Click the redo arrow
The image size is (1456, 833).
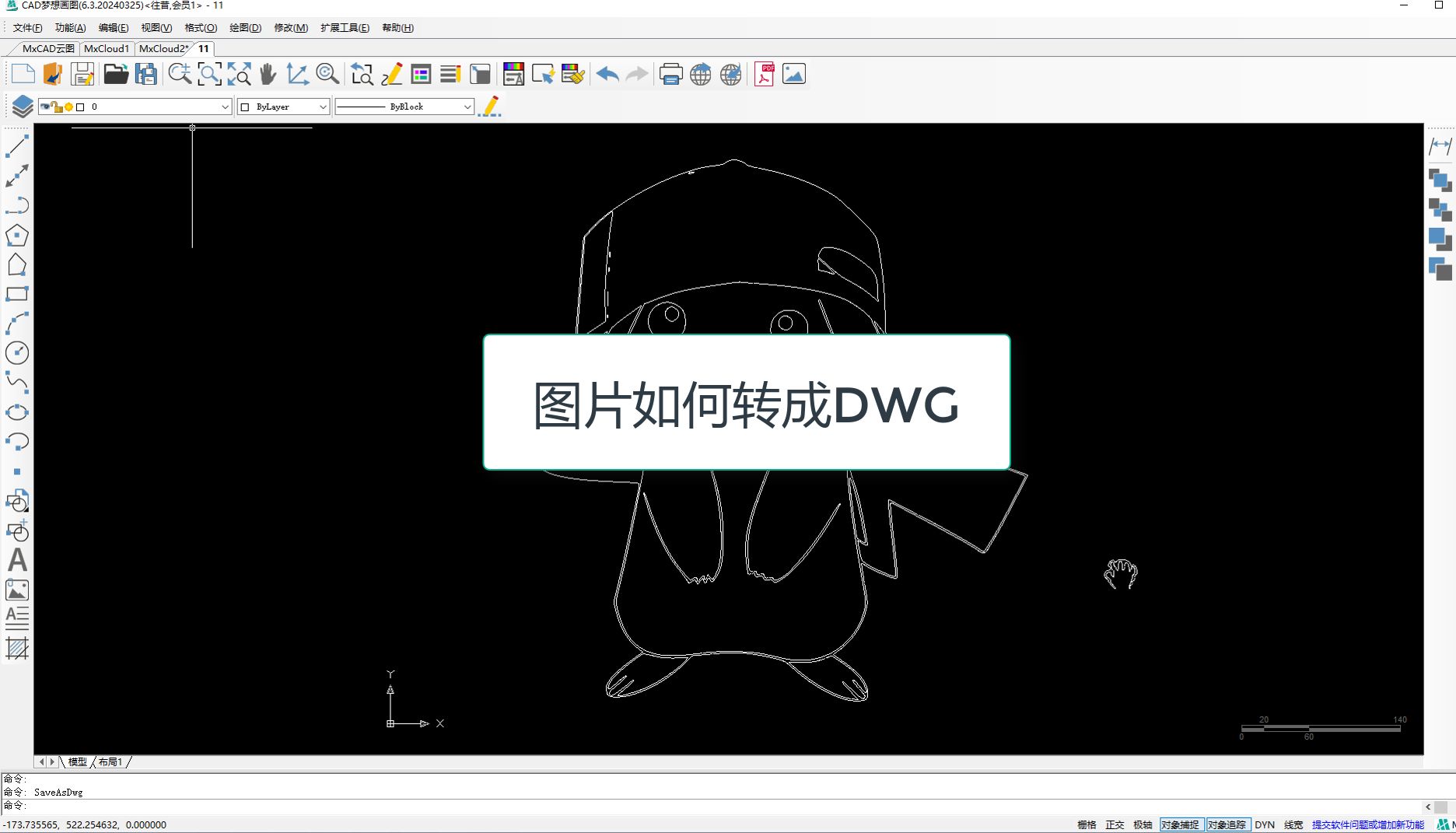click(x=637, y=74)
